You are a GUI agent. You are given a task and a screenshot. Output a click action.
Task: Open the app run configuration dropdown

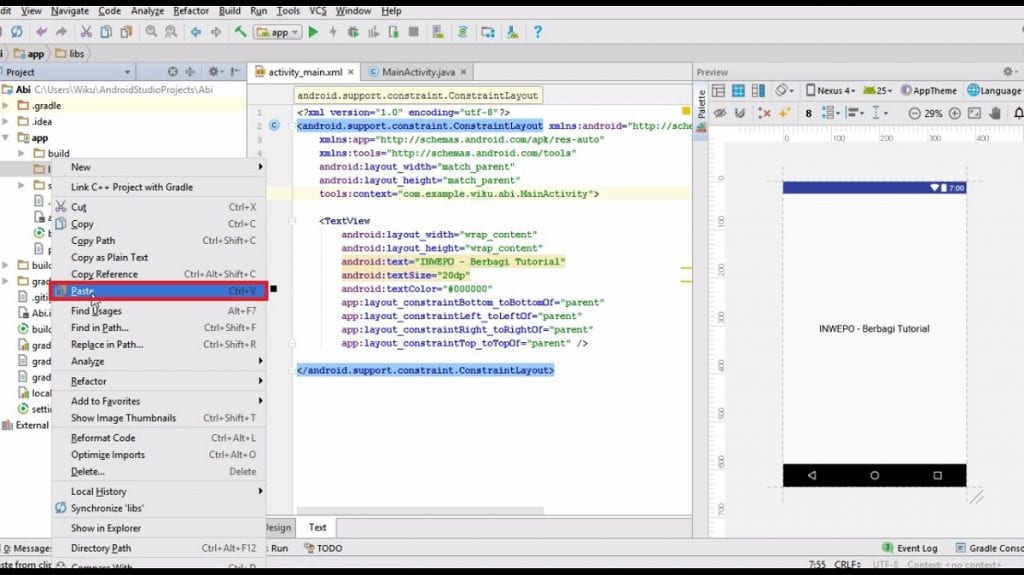tap(279, 32)
